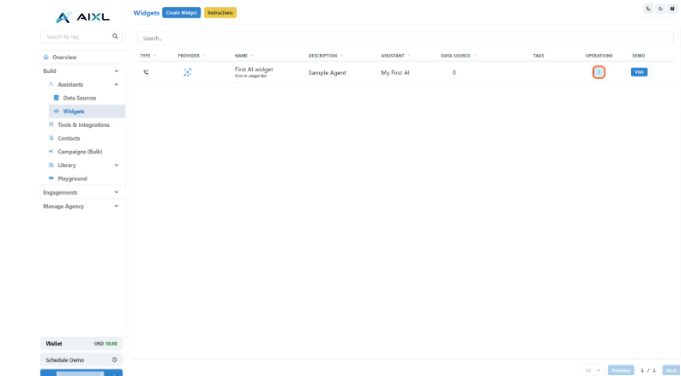Open Data Sources in the sidebar
681x376 pixels.
click(x=79, y=98)
